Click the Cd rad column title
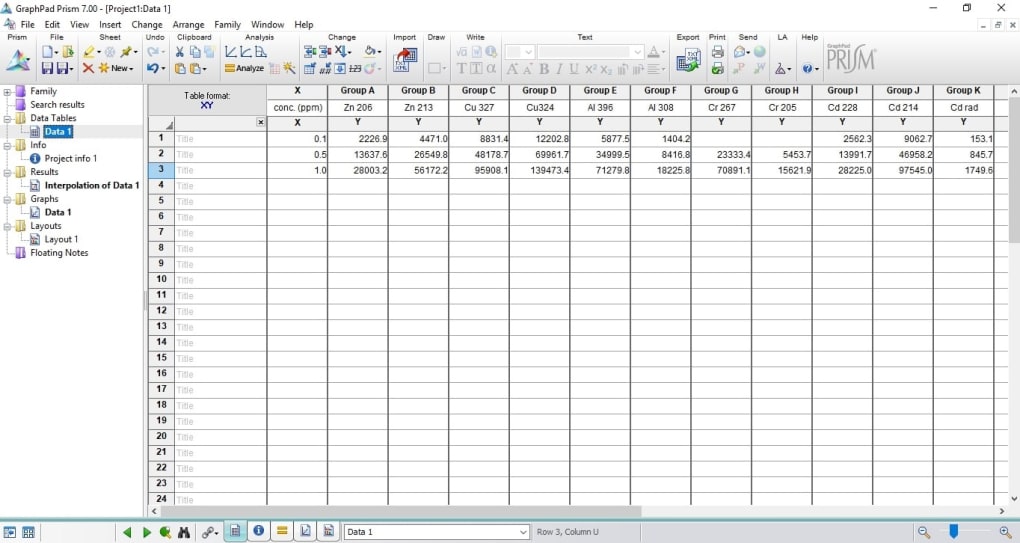1020x543 pixels. [963, 107]
